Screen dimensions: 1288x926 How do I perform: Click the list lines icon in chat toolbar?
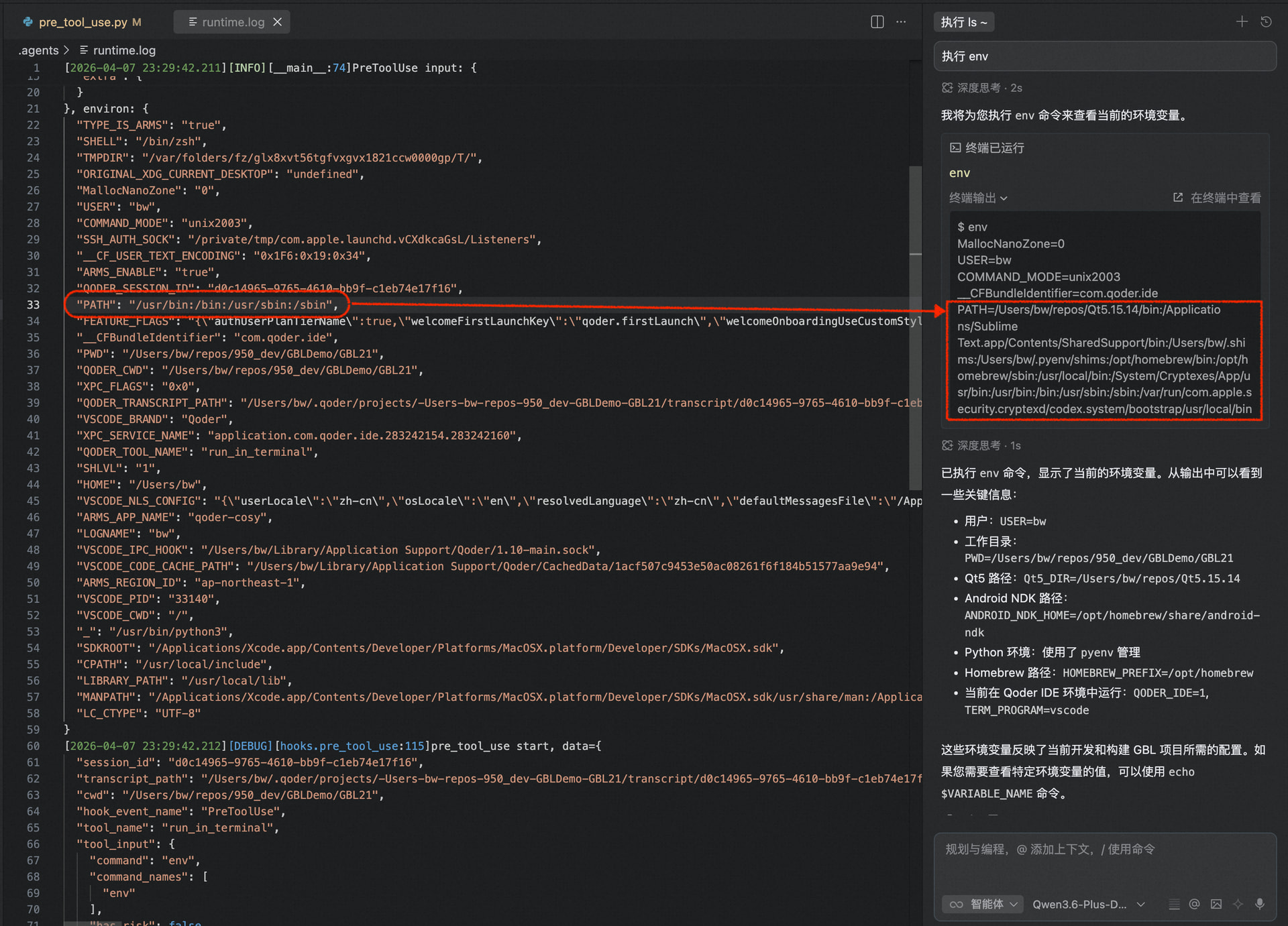[x=1174, y=904]
